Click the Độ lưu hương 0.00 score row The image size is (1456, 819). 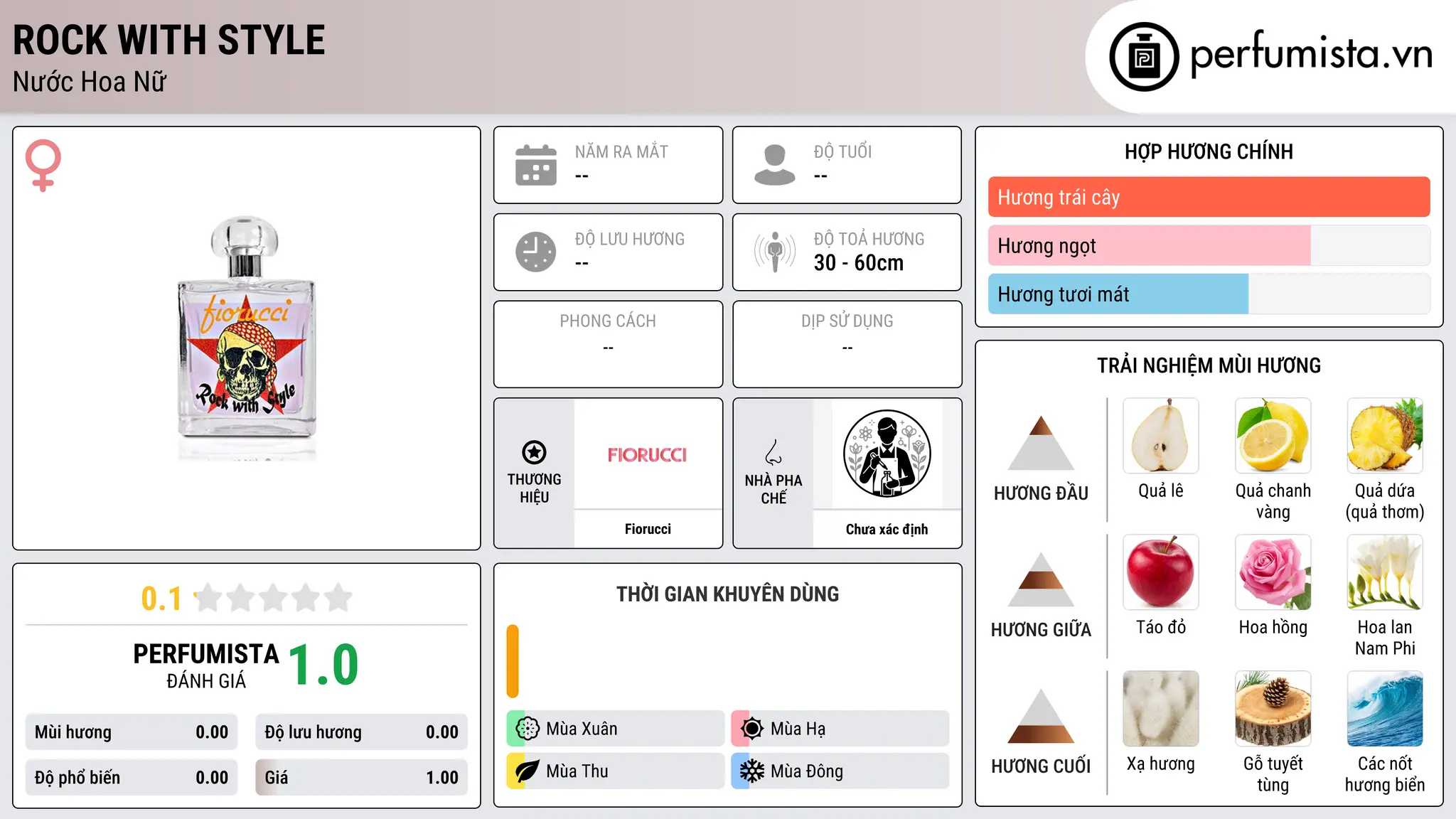[x=361, y=732]
